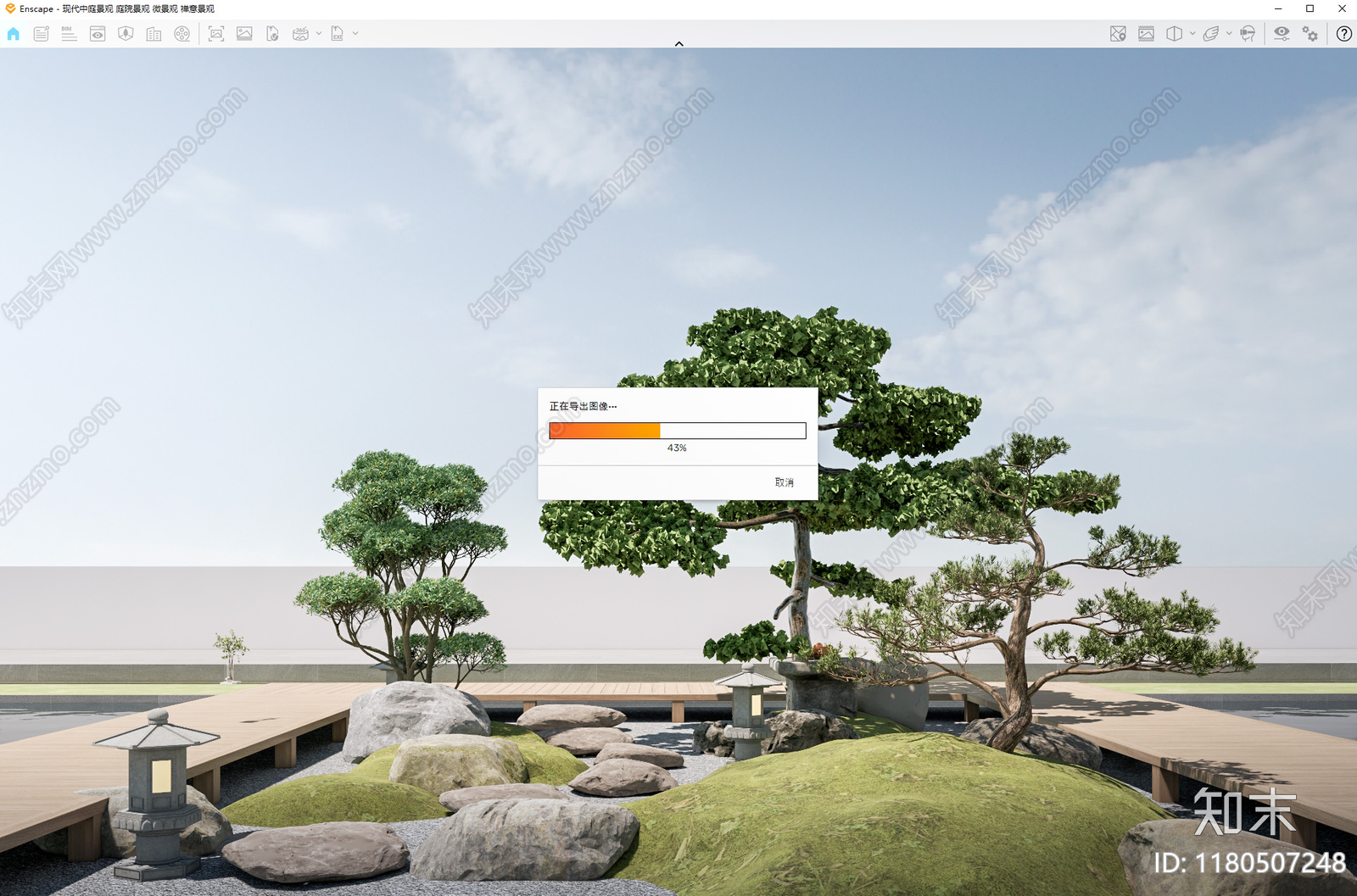Click the 取消 cancel button

785,482
